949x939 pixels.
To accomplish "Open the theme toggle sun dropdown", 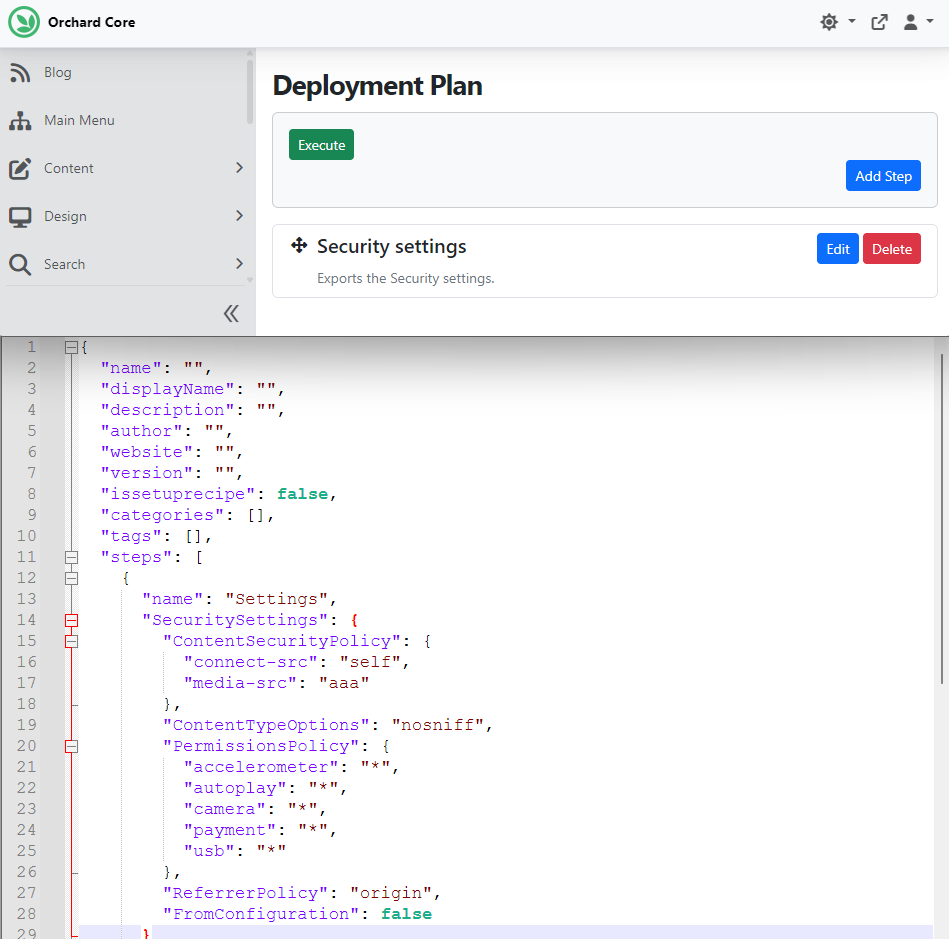I will click(x=838, y=22).
